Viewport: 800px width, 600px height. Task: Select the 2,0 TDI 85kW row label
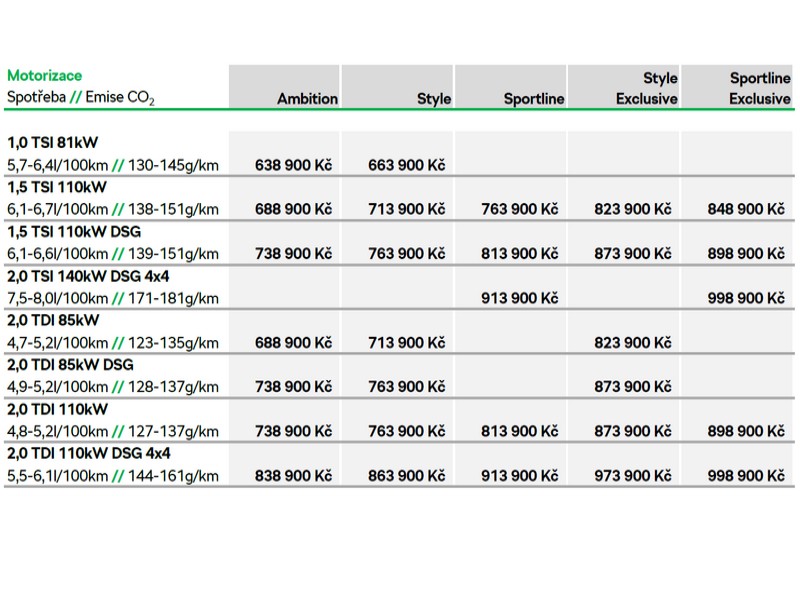click(x=53, y=320)
